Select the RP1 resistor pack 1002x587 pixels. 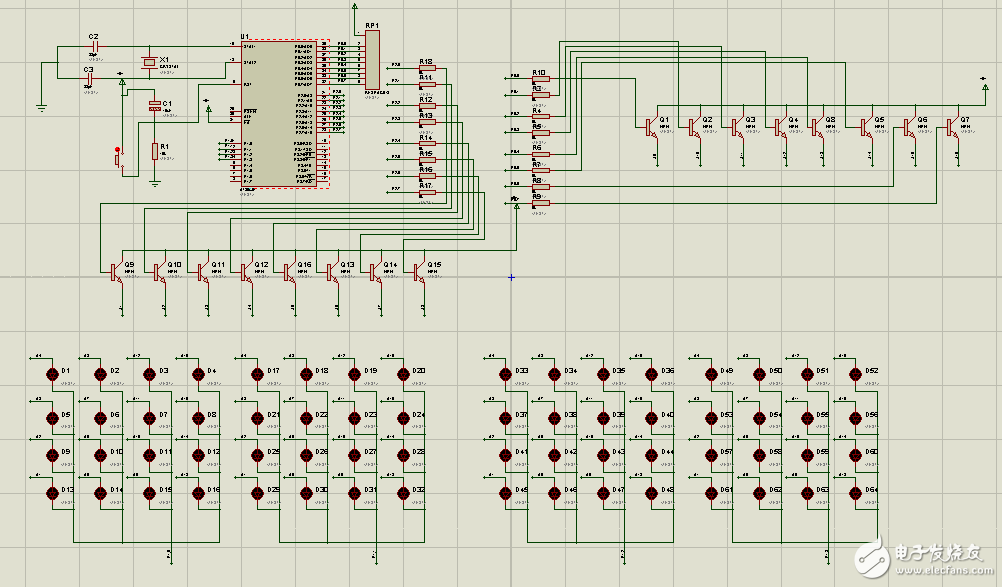pyautogui.click(x=373, y=58)
